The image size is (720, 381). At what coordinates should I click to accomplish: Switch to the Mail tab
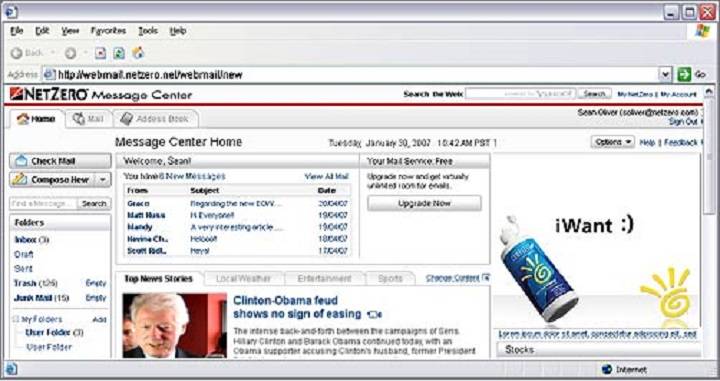(x=88, y=119)
